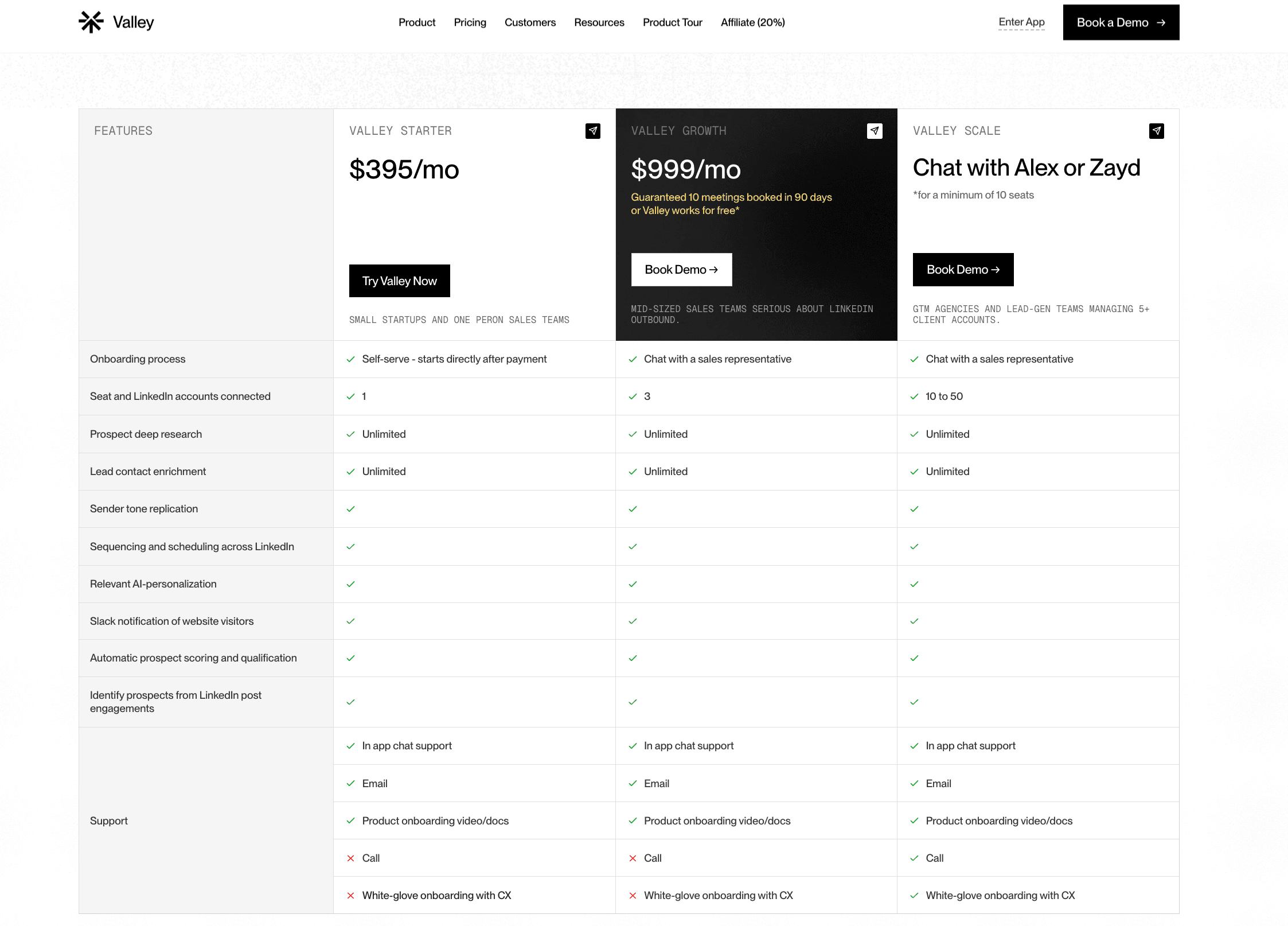Viewport: 1288px width, 926px height.
Task: Click the Book a Demo header button
Action: tap(1121, 22)
